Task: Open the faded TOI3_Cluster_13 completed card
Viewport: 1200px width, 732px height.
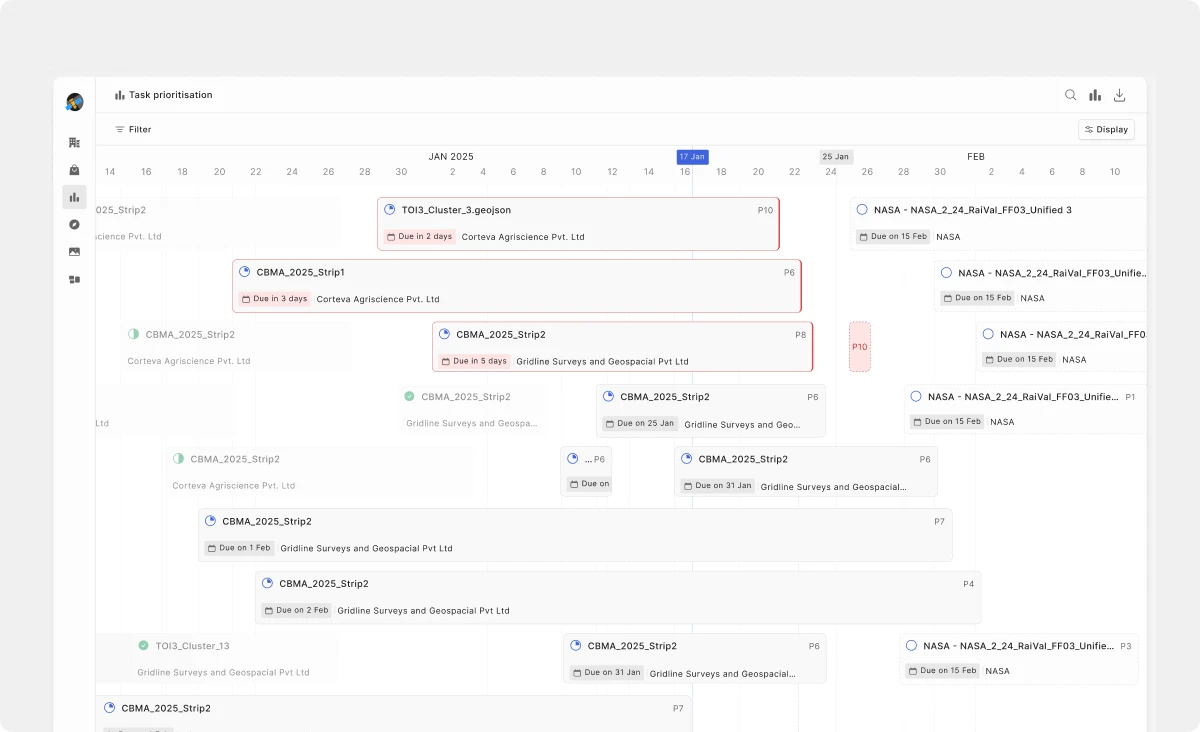Action: click(x=216, y=659)
